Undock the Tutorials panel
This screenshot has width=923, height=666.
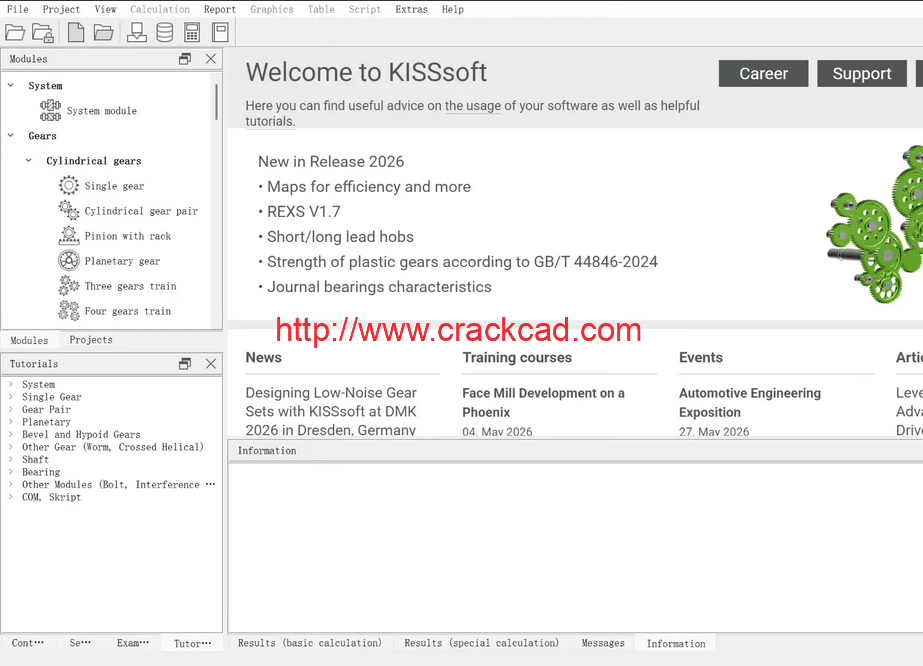tap(185, 364)
